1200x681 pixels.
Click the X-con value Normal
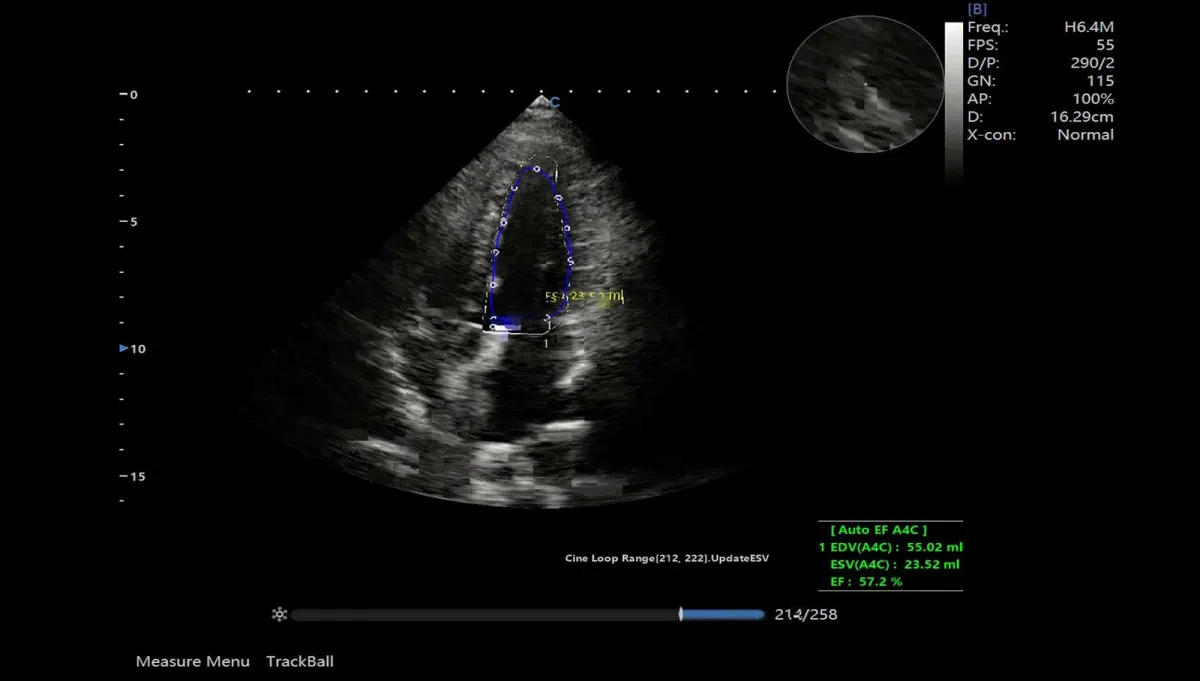[x=1085, y=135]
